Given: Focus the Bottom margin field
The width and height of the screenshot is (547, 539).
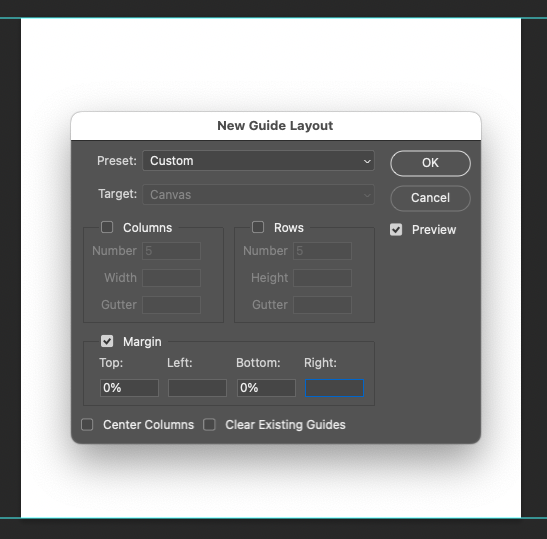Looking at the screenshot, I should click(266, 388).
